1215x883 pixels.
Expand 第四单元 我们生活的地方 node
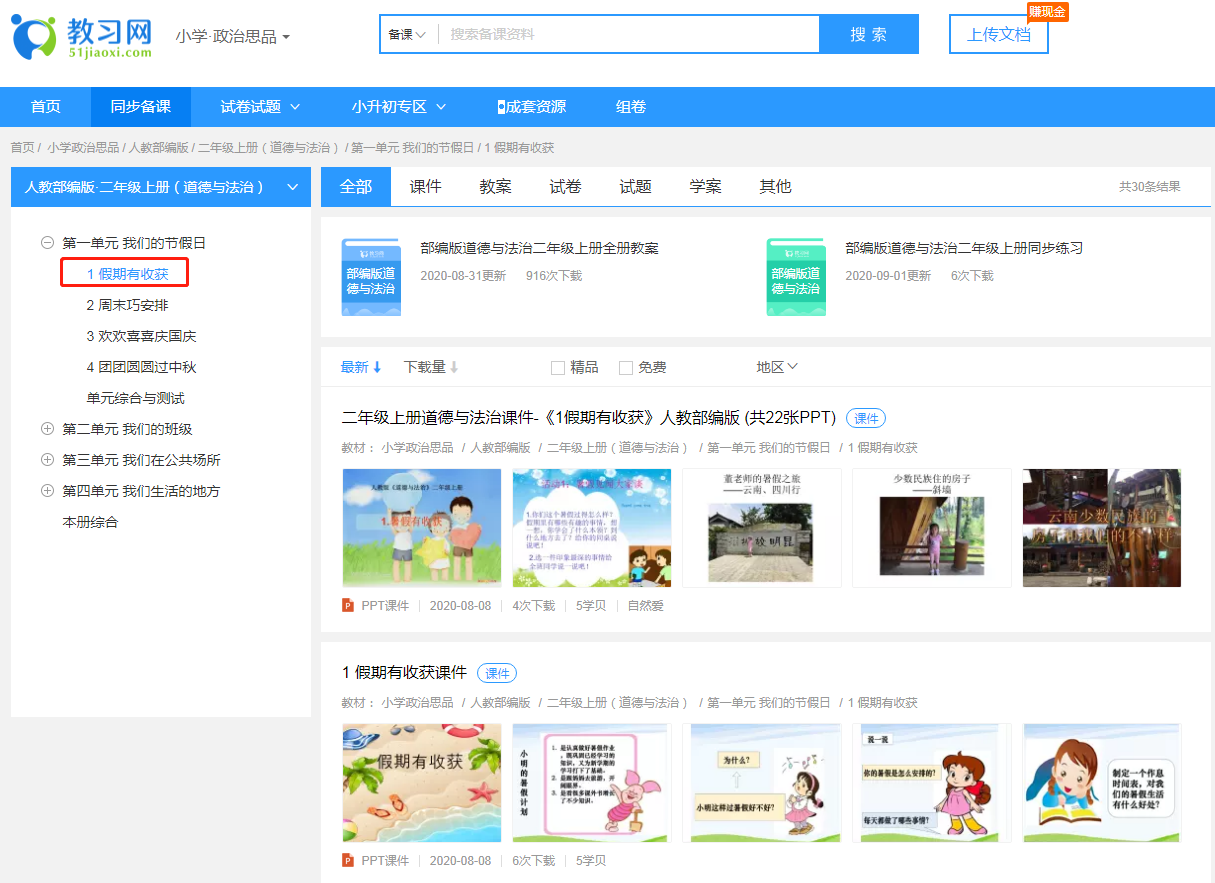[x=47, y=491]
